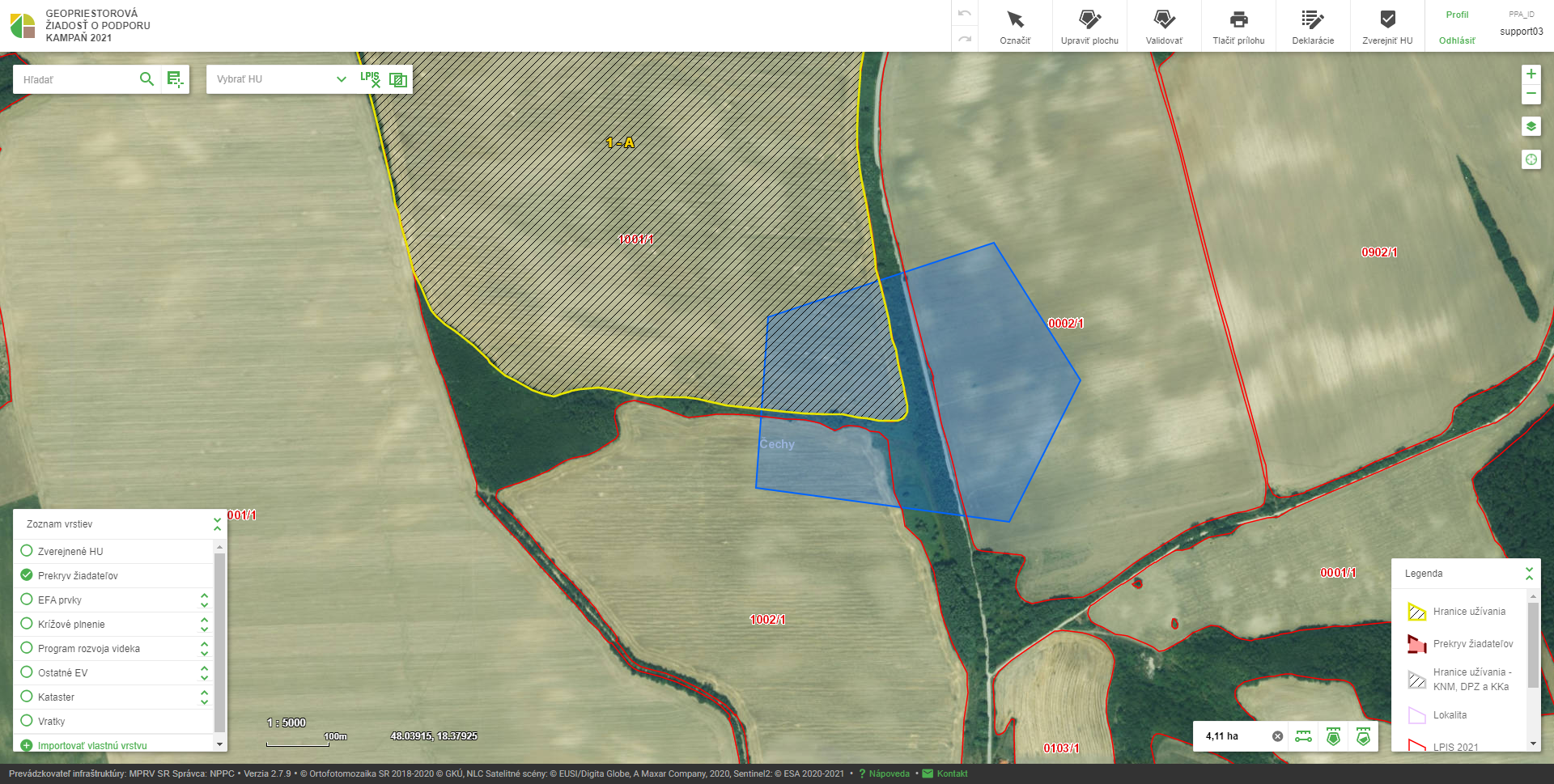
Task: Click the application logo
Action: [x=22, y=26]
